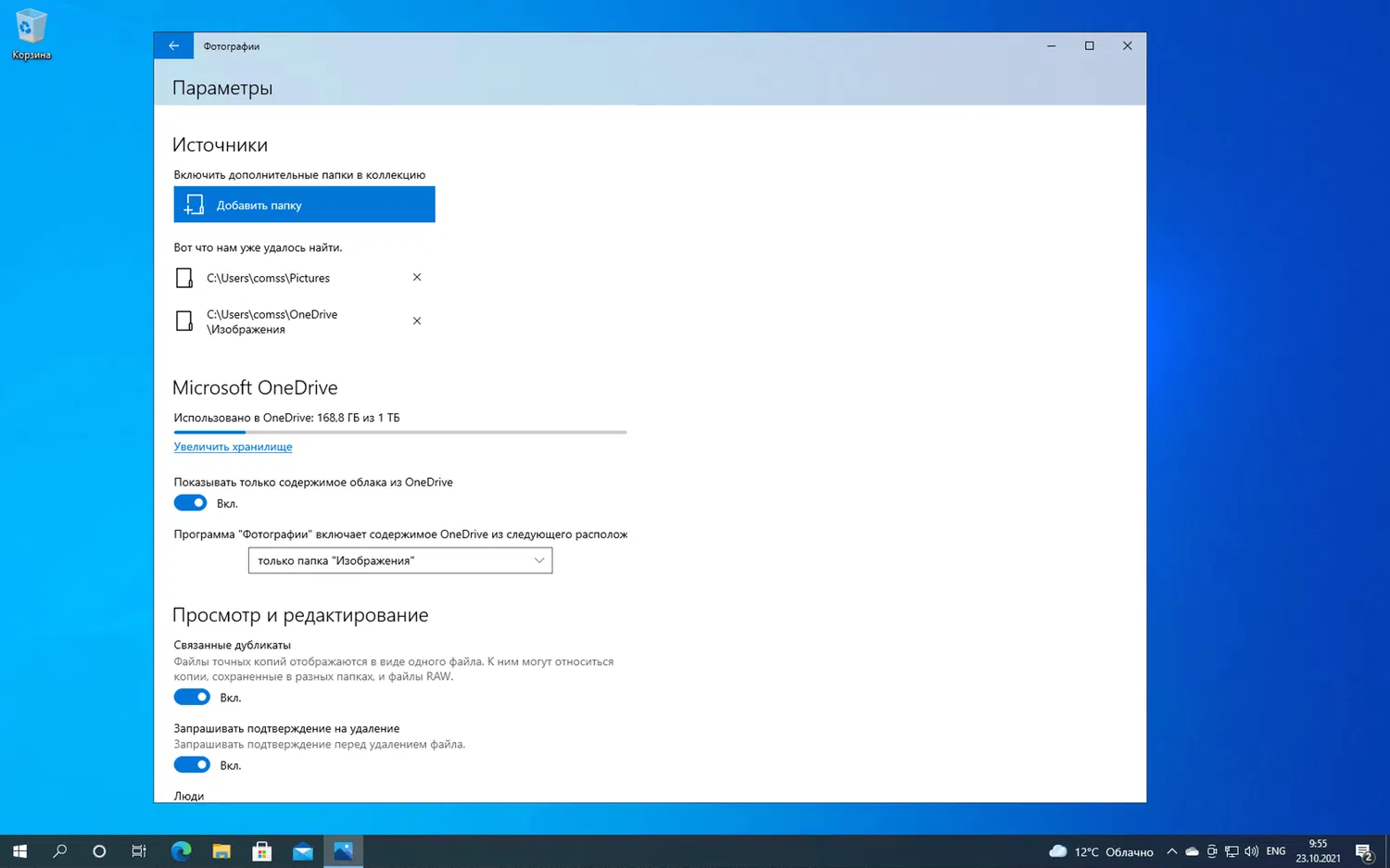
Task: Click the C:\Users\comss\Pictures path text
Action: tap(268, 278)
